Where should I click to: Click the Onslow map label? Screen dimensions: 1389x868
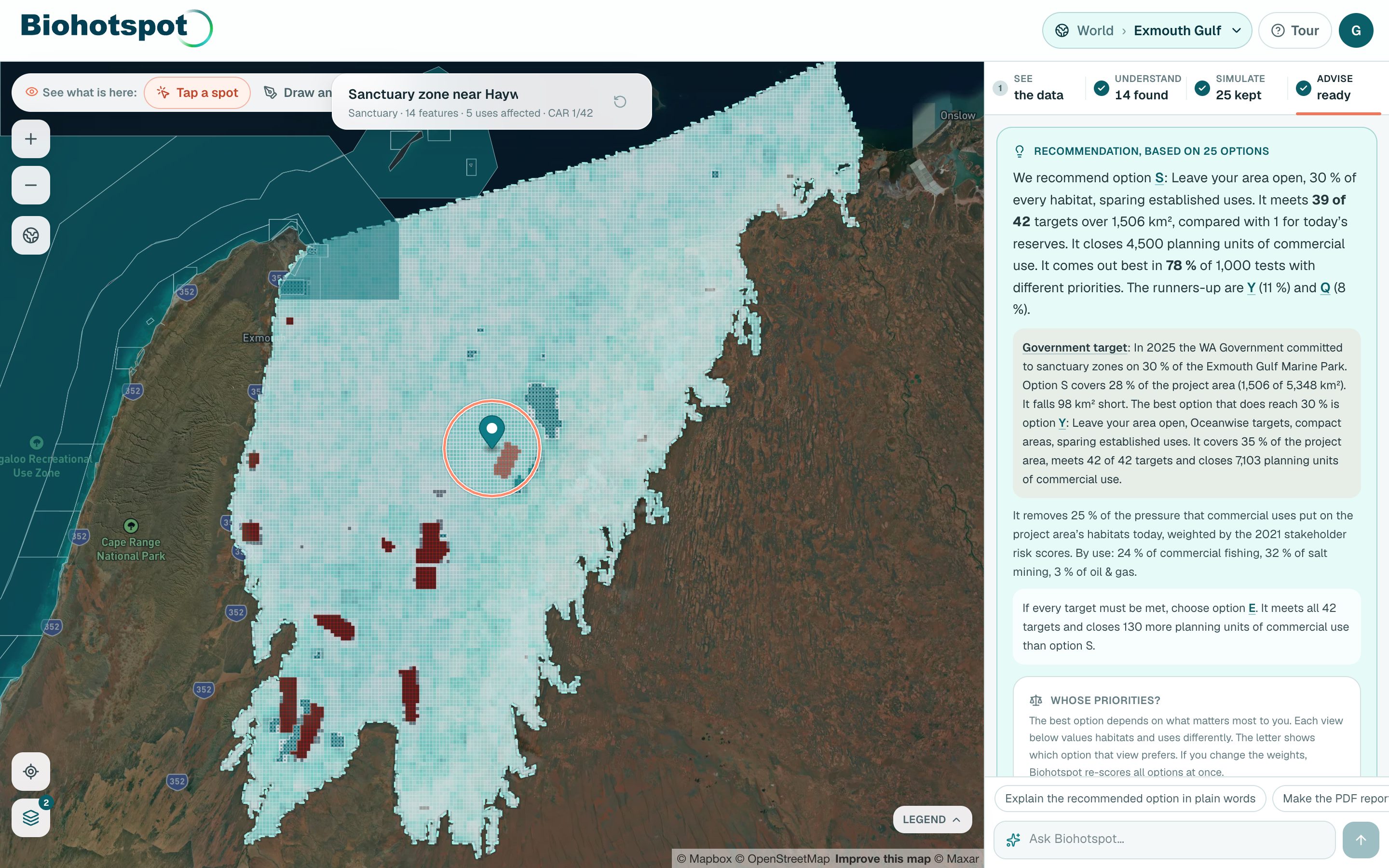(957, 115)
